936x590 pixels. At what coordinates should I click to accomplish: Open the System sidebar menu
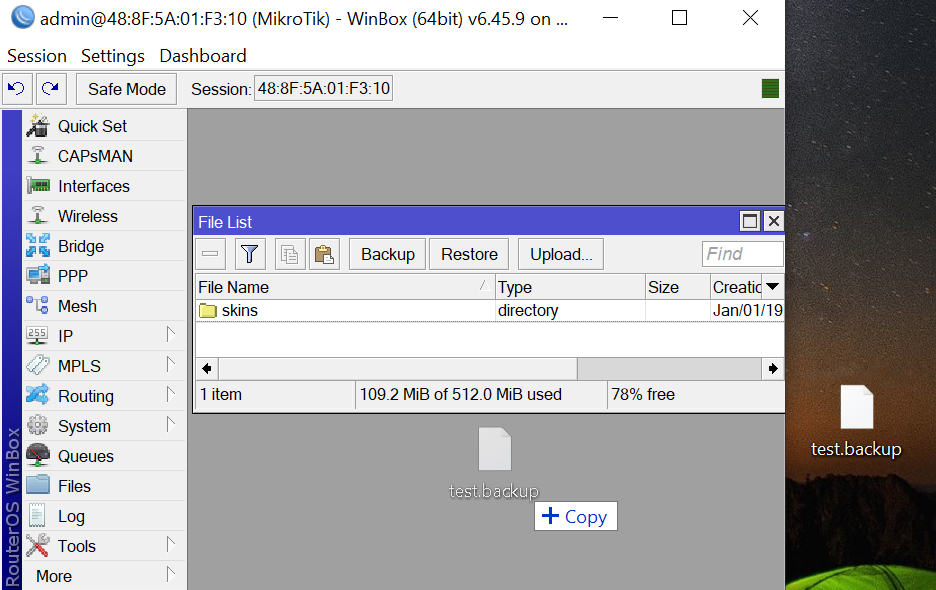click(104, 426)
